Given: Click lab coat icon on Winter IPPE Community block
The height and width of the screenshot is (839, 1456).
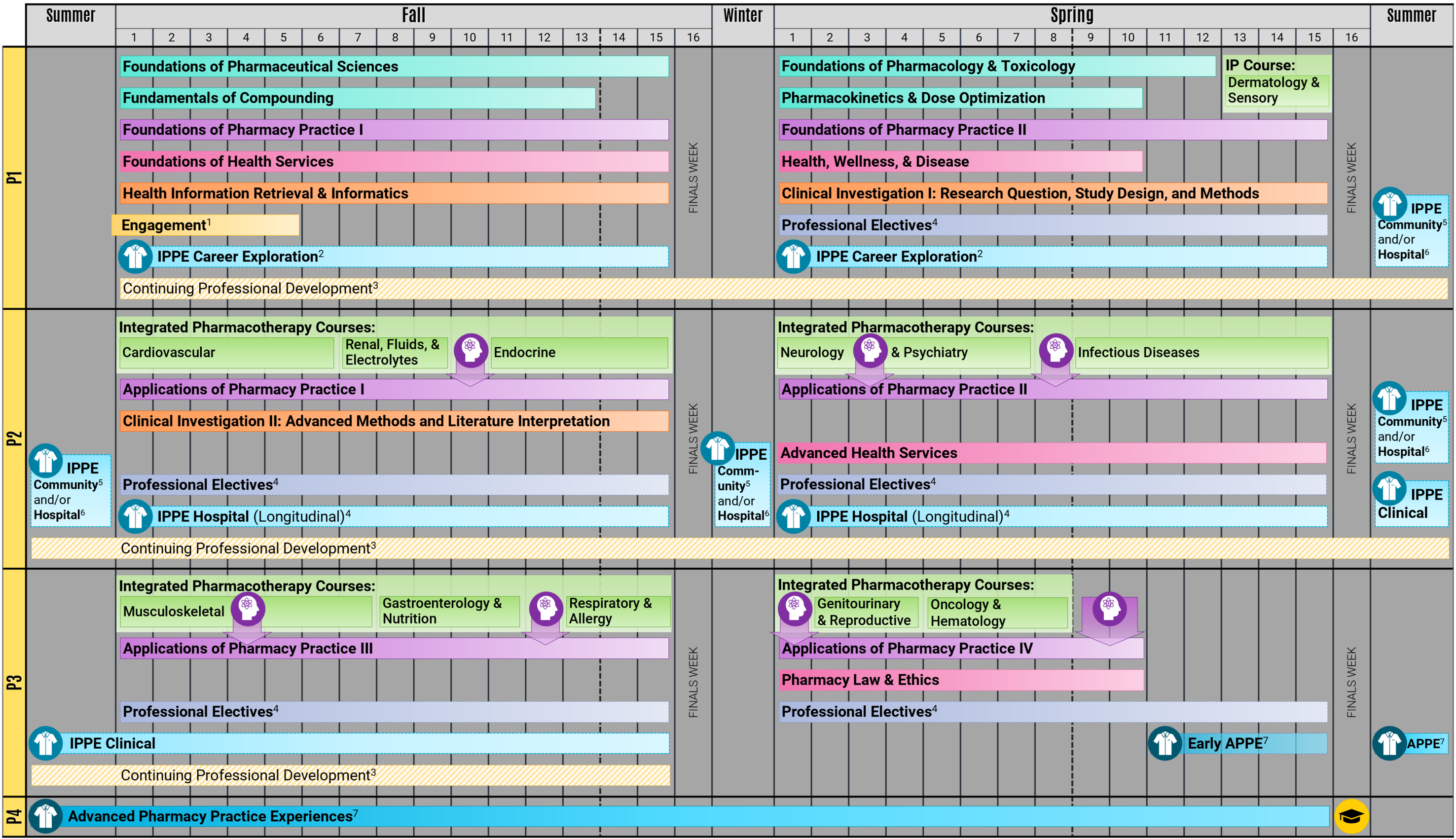Looking at the screenshot, I should click(x=717, y=449).
